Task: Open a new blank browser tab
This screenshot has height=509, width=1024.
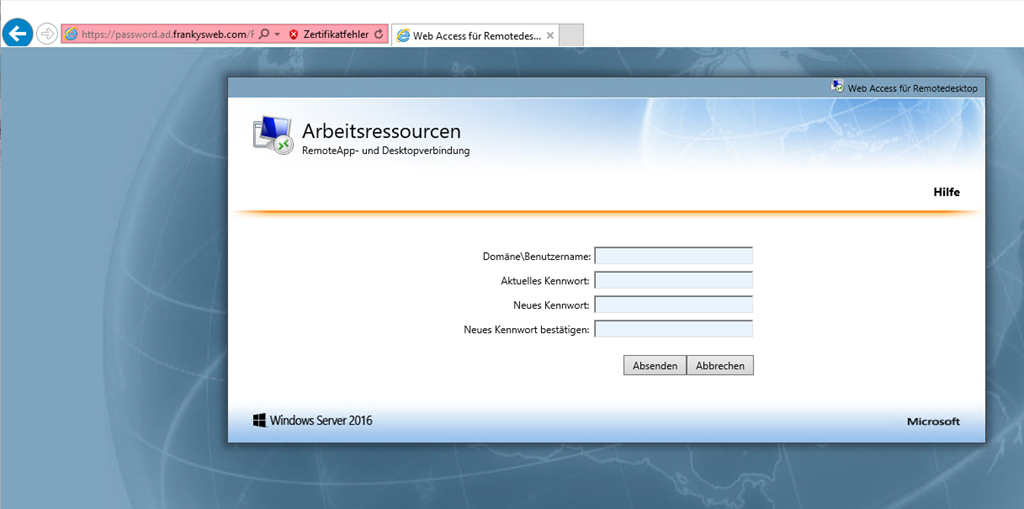Action: click(x=571, y=35)
